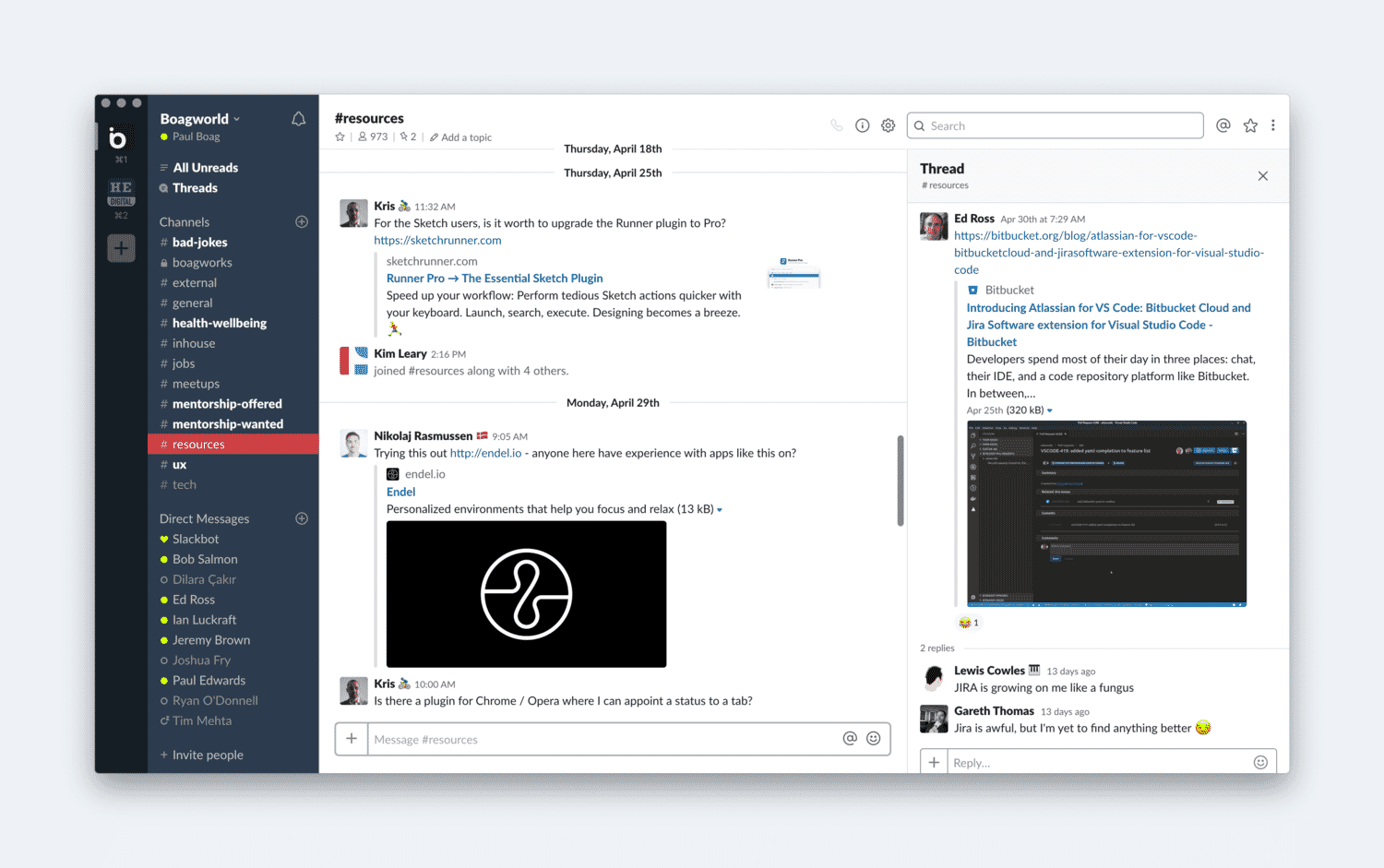Open channel settings gear
1384x868 pixels.
click(x=888, y=125)
